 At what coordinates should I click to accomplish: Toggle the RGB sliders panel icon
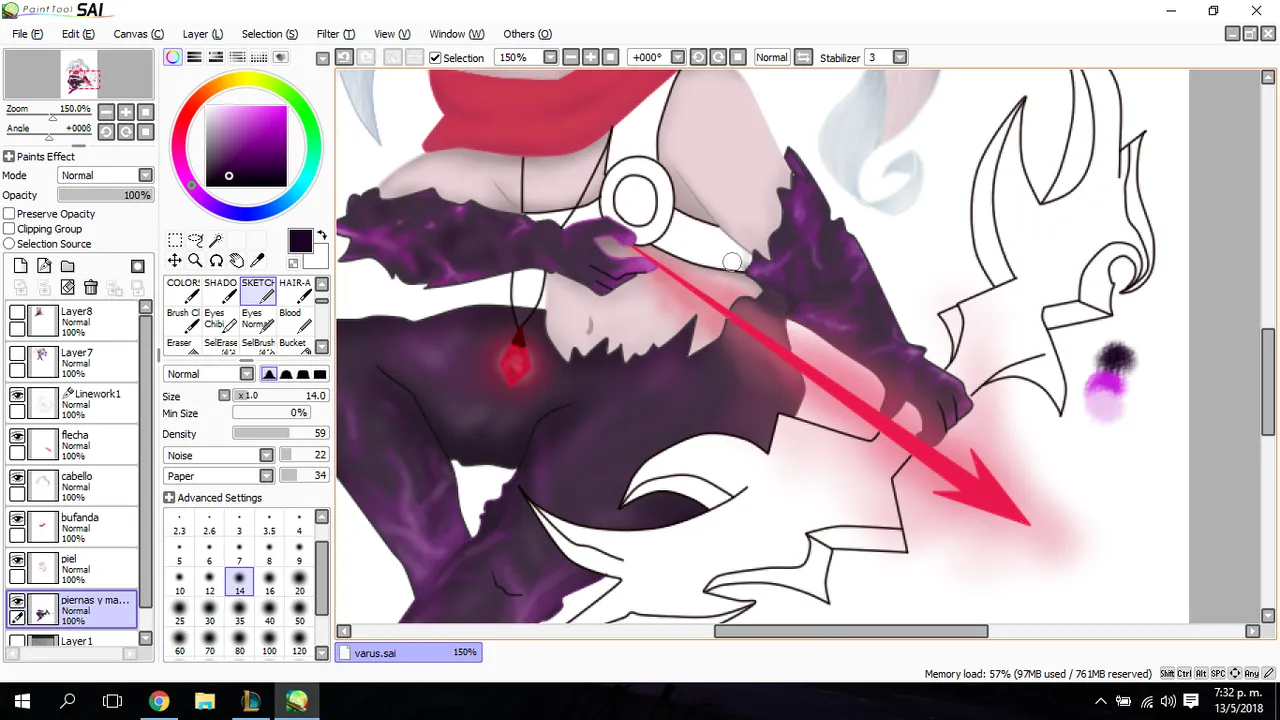tap(195, 57)
